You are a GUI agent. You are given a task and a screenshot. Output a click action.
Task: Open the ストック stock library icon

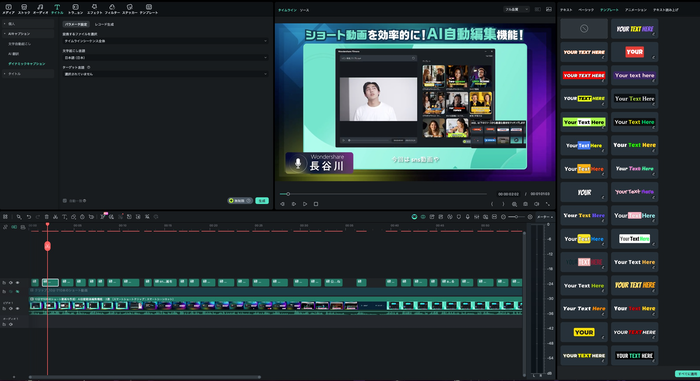pyautogui.click(x=24, y=8)
